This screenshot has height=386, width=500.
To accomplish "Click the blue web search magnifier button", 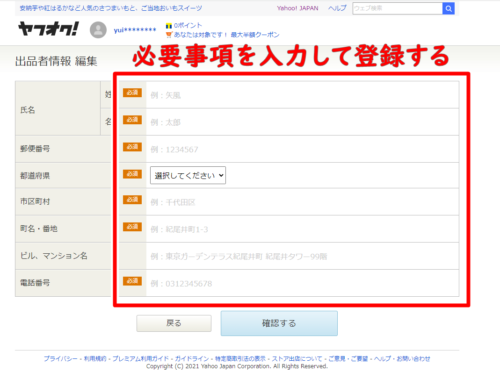I will click(x=448, y=8).
